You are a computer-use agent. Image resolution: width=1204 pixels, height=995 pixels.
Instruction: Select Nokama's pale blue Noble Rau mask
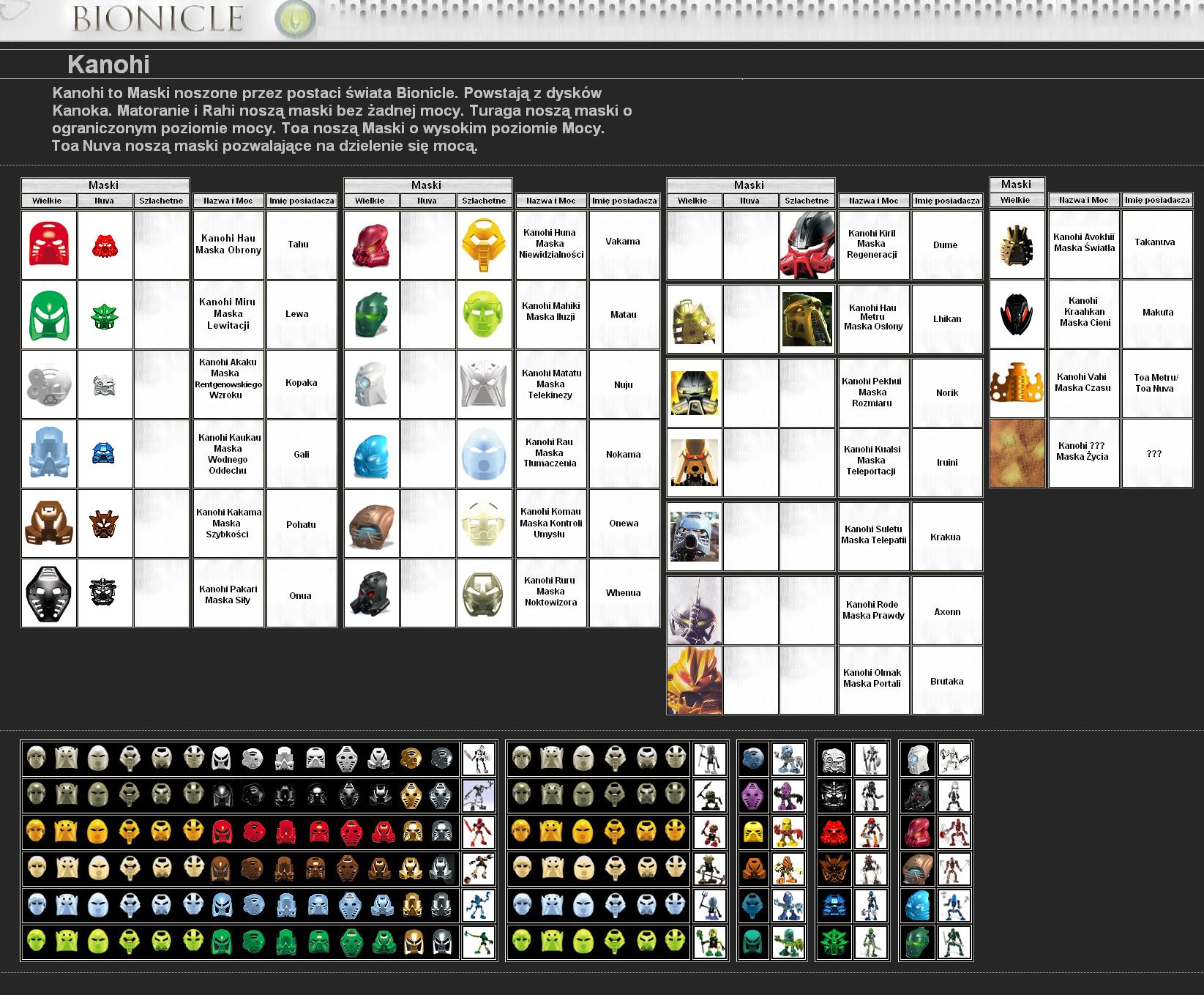point(484,455)
